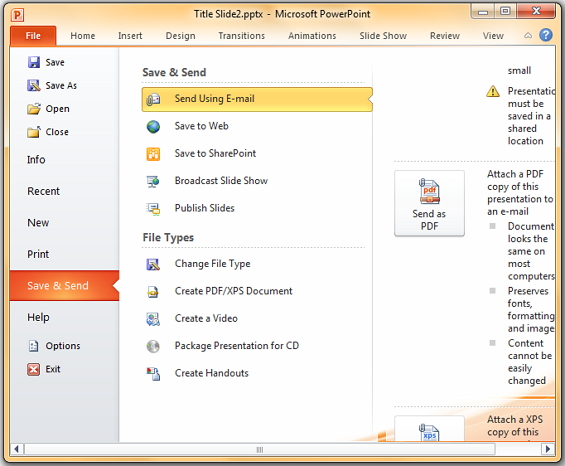Image resolution: width=565 pixels, height=466 pixels.
Task: Open the Slide Show tab
Action: point(383,36)
